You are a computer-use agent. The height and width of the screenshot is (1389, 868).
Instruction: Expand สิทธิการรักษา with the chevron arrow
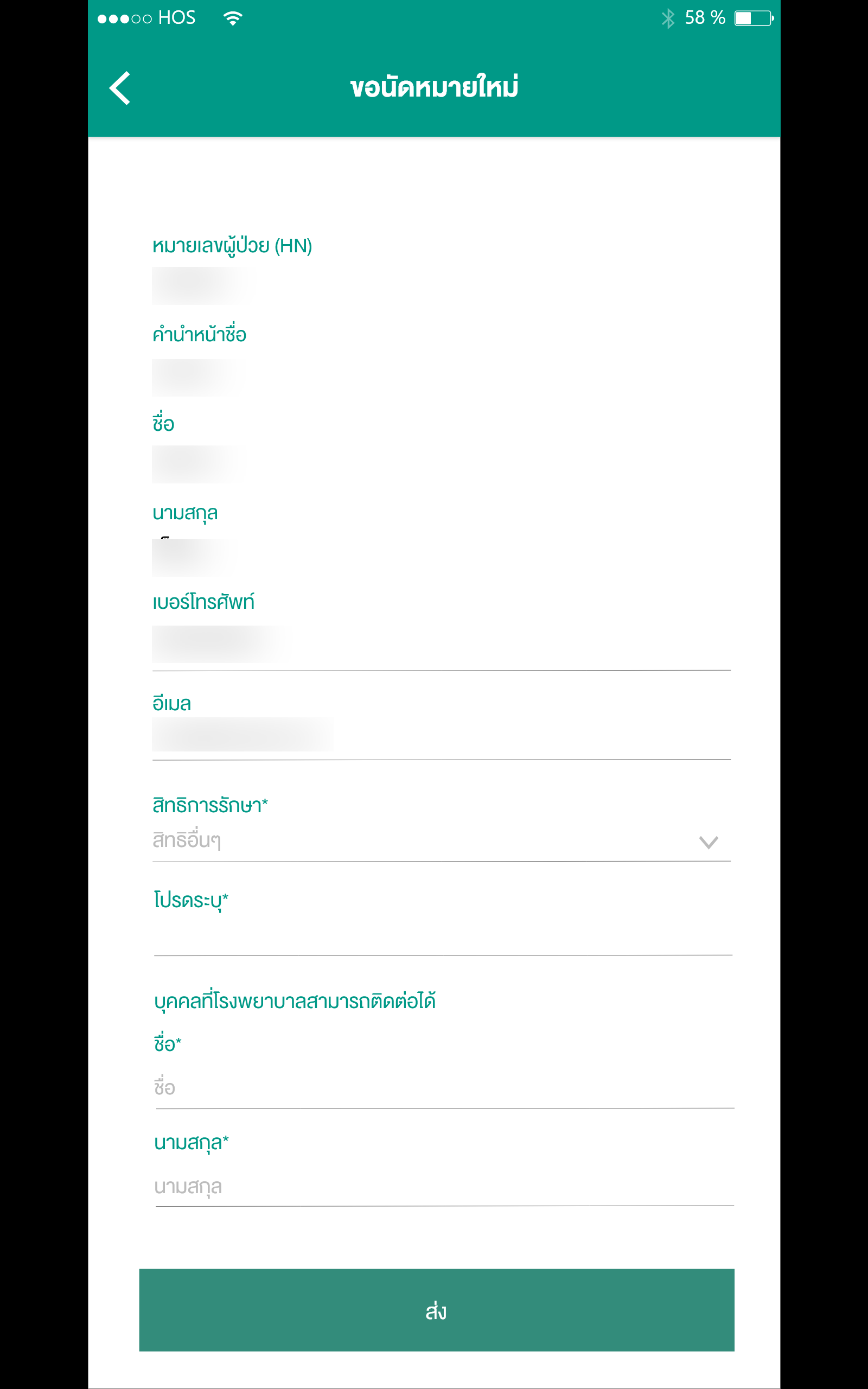coord(709,842)
